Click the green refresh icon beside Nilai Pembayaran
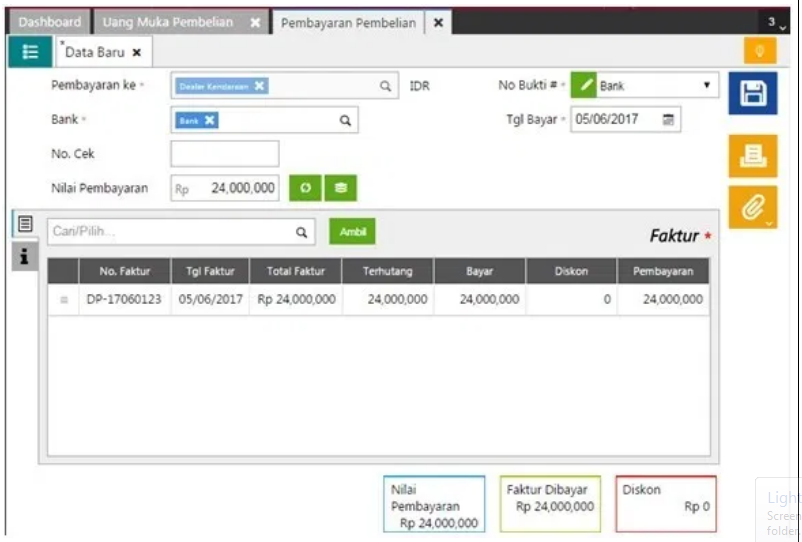Screen dimensions: 802x542 pos(305,188)
